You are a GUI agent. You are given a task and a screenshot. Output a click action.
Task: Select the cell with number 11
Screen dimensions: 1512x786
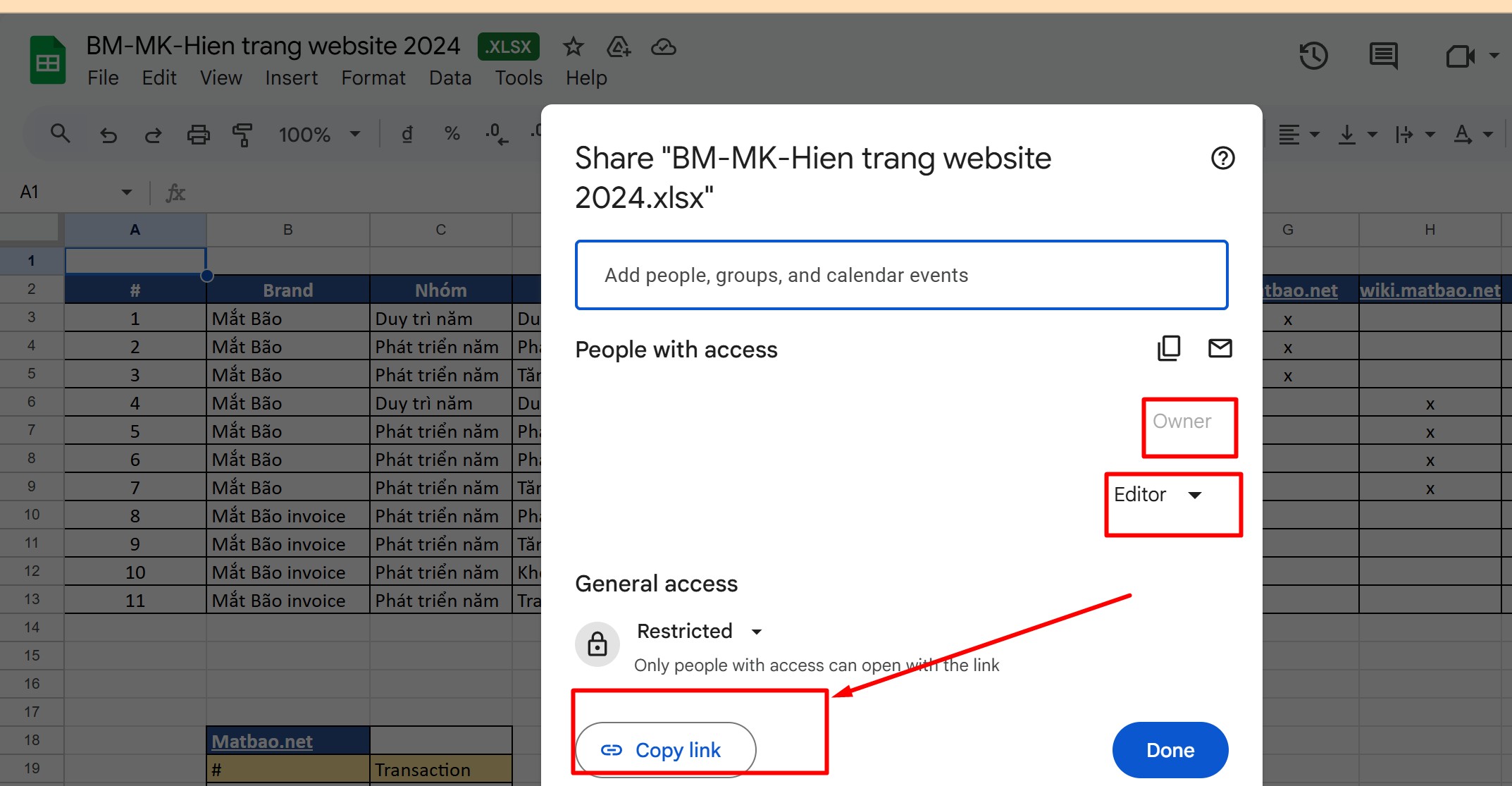[x=135, y=600]
